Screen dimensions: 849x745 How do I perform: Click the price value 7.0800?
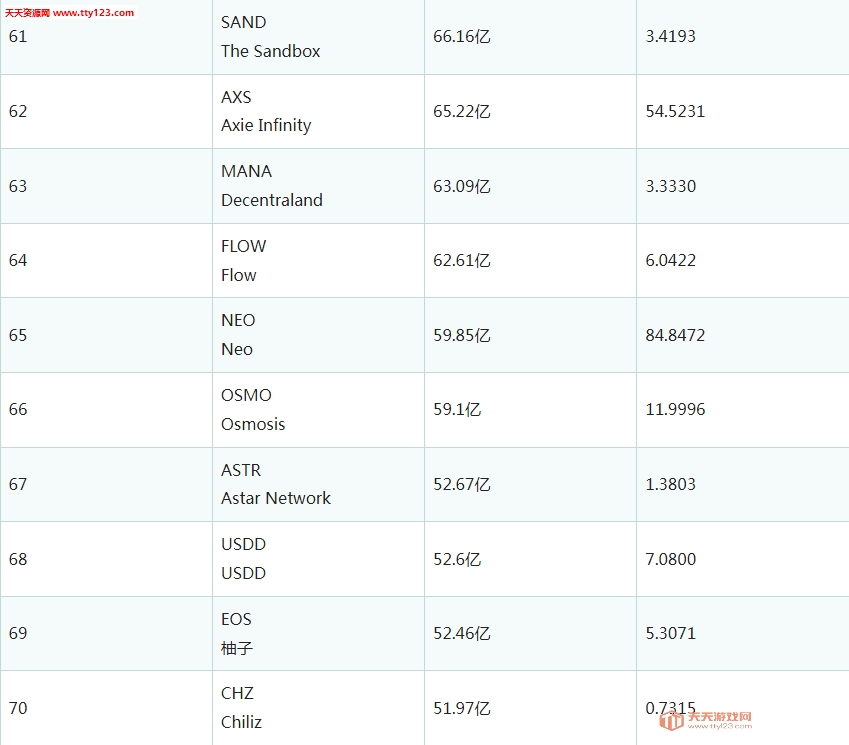(x=670, y=559)
